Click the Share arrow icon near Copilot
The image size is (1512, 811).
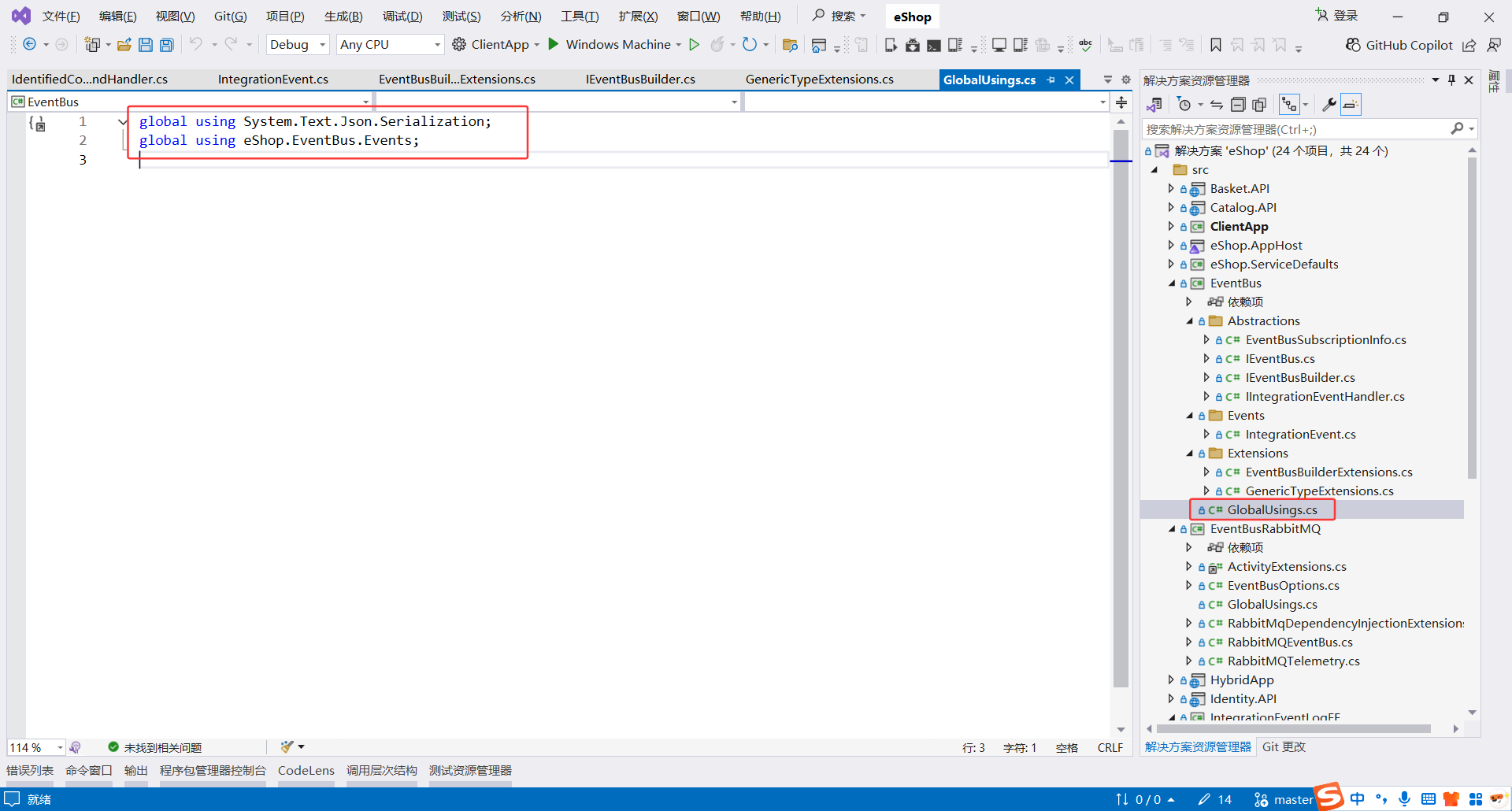click(1469, 45)
